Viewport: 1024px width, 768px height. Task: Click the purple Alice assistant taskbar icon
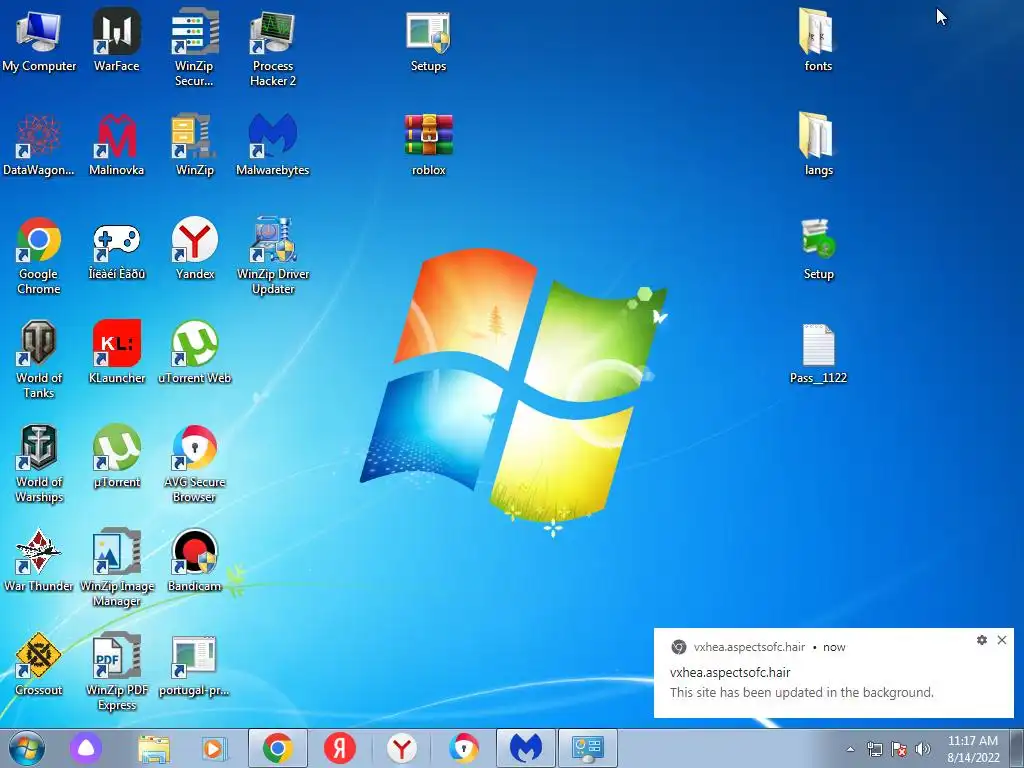[x=86, y=748]
